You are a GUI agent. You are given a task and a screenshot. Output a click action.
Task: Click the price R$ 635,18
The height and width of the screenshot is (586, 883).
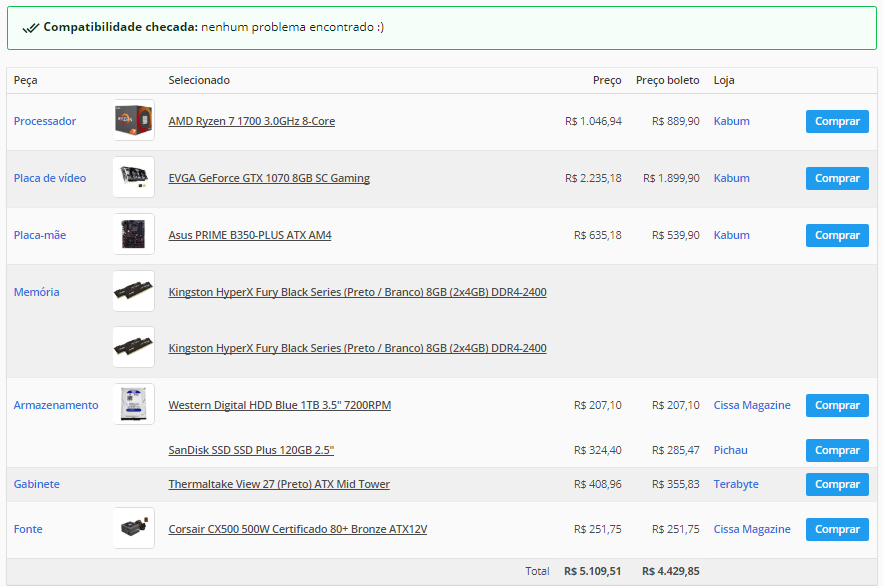[x=597, y=235]
